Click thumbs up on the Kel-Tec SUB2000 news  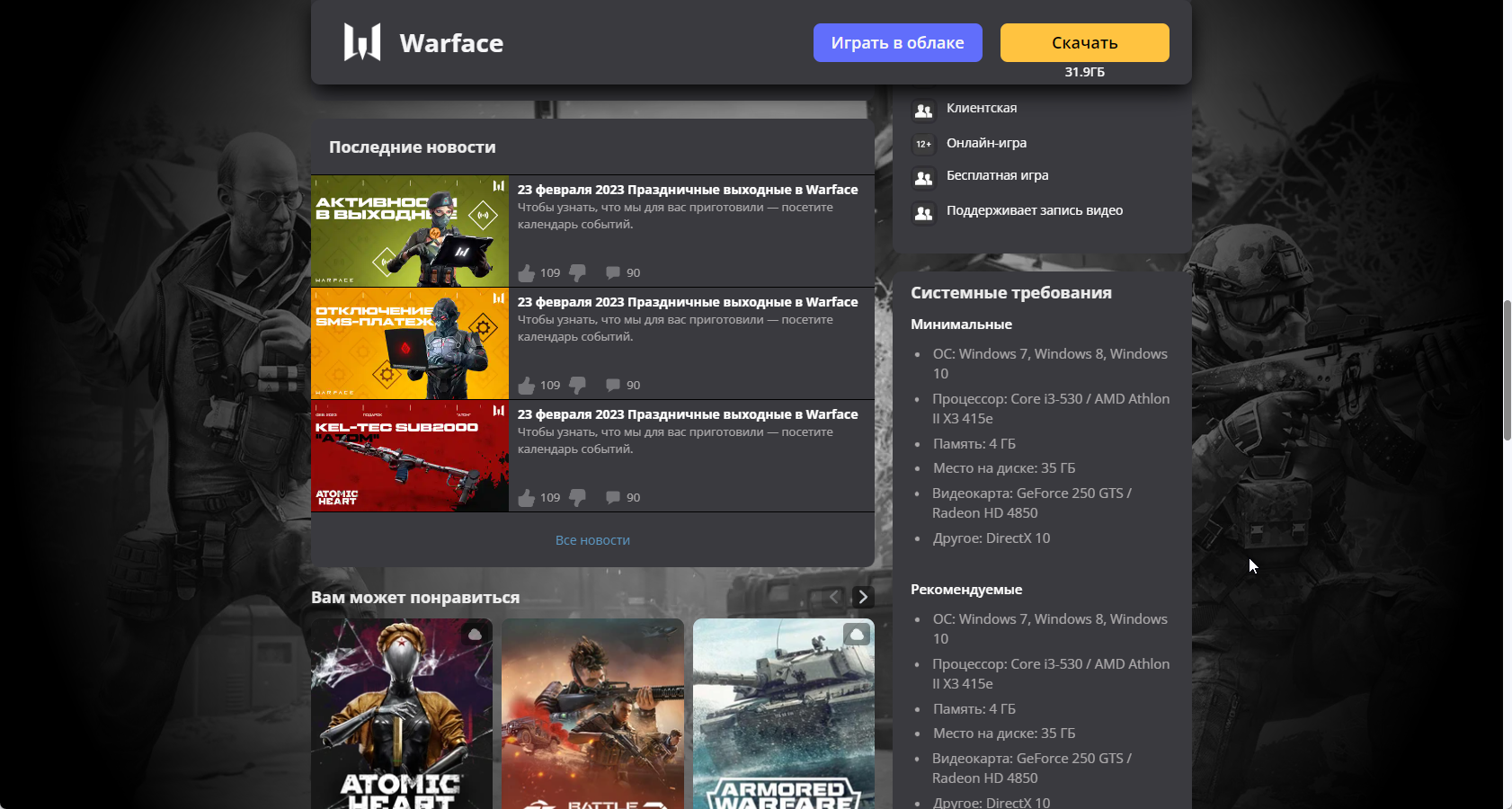point(527,497)
